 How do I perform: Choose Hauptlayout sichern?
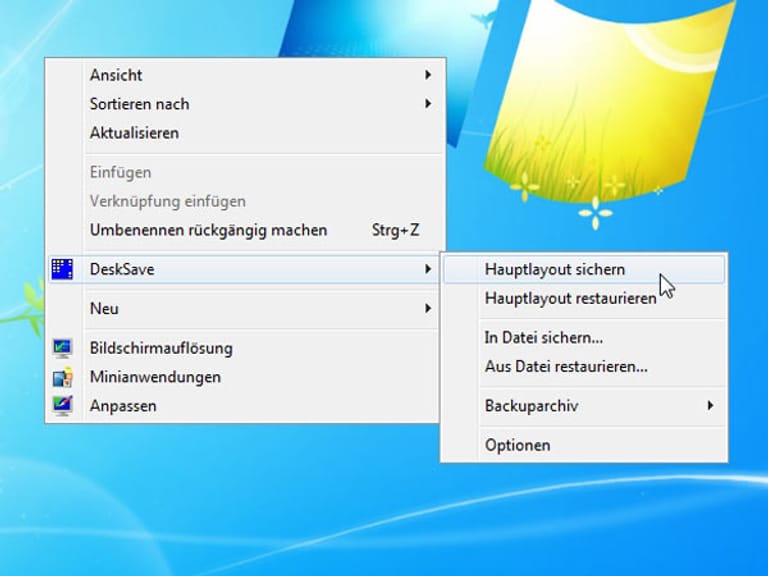point(584,269)
